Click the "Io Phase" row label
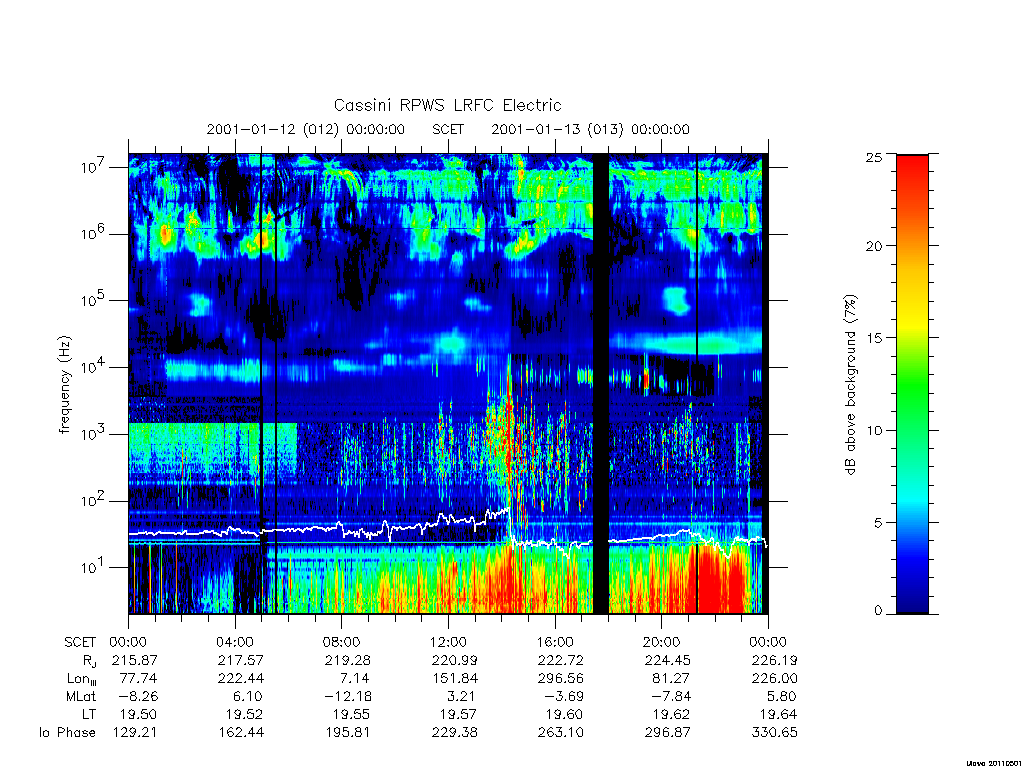 [67, 733]
